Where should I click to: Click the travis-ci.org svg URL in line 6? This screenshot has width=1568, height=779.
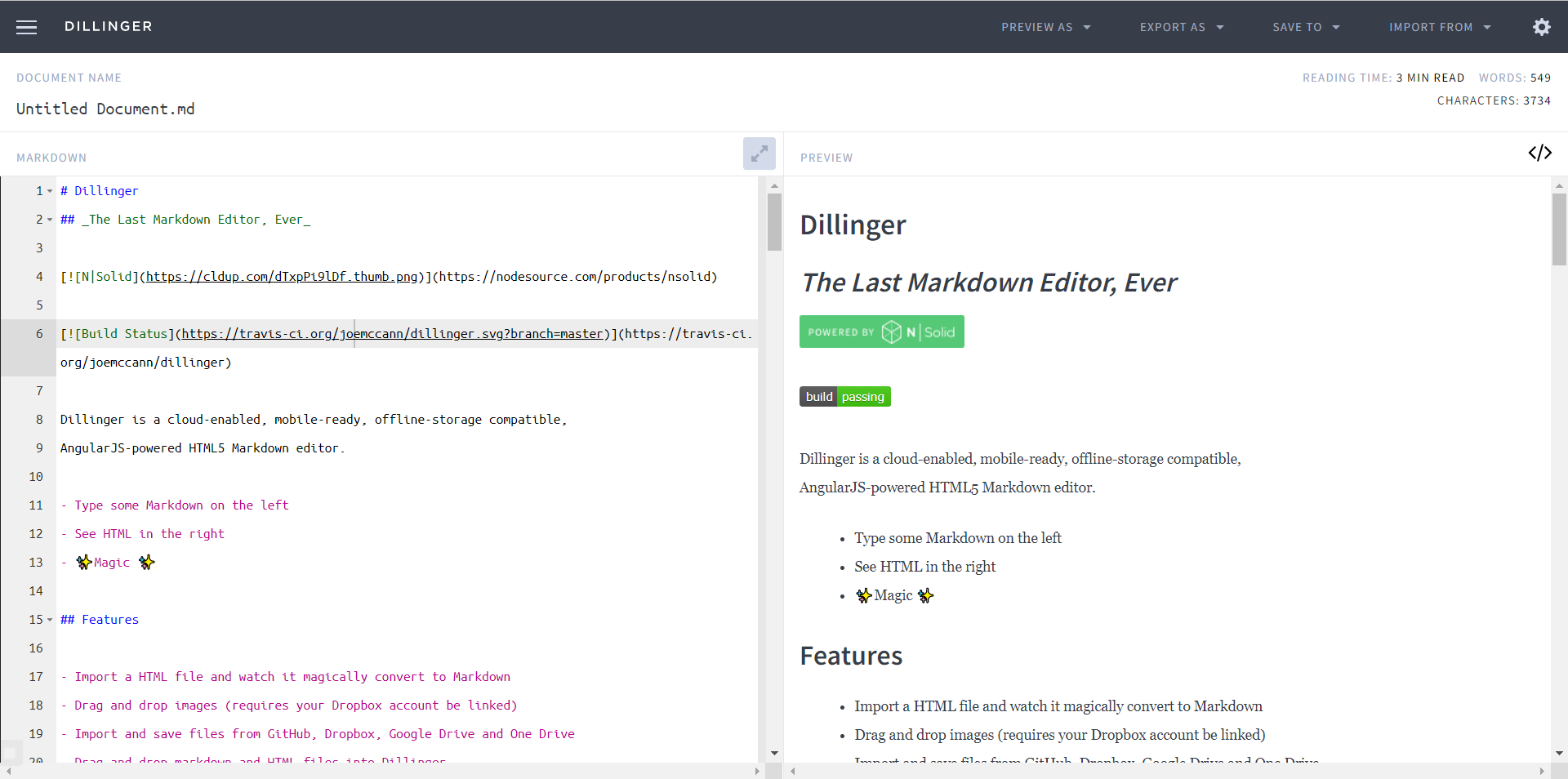[x=393, y=334]
